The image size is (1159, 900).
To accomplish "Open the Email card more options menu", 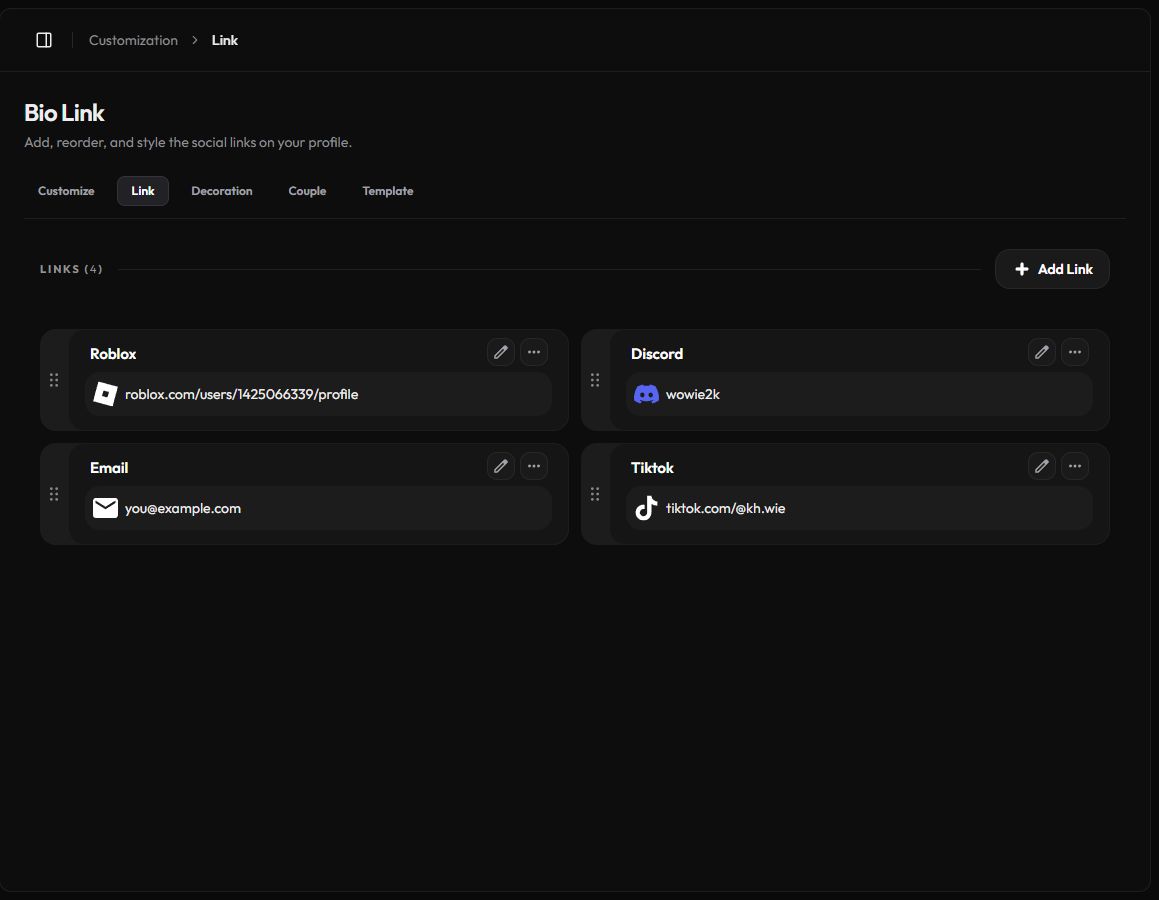I will [534, 466].
